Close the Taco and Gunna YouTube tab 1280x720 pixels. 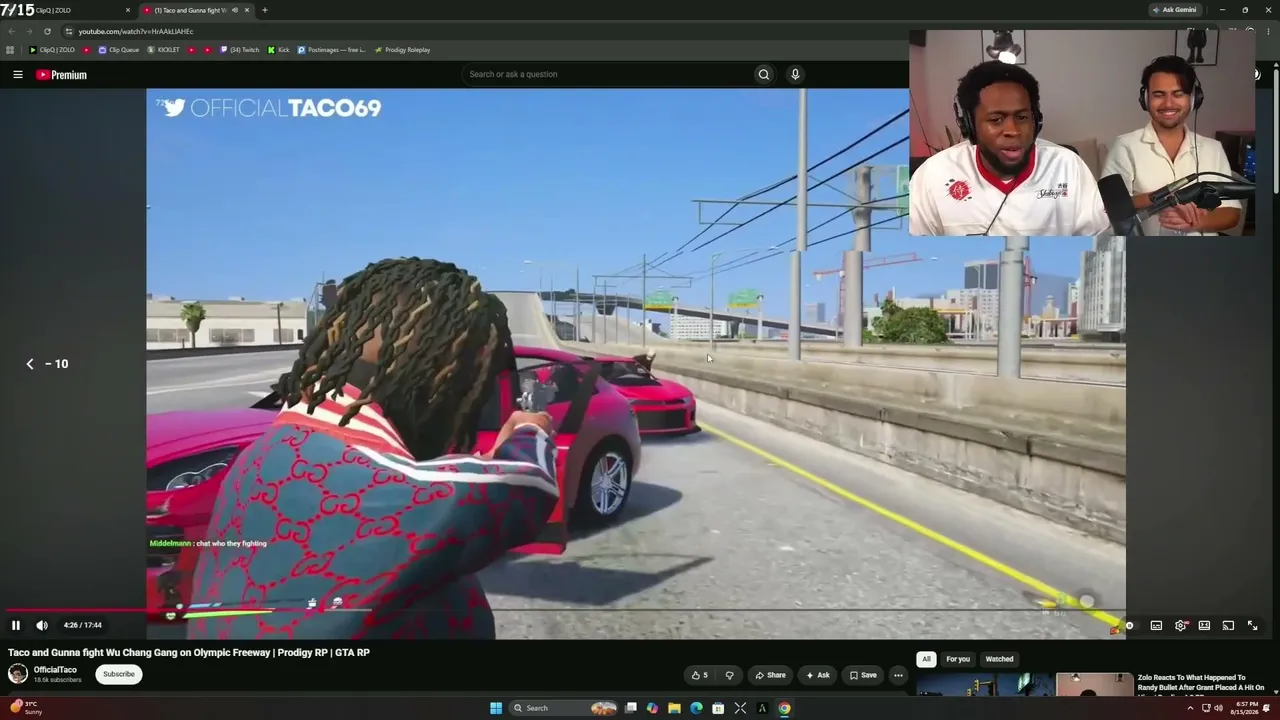tap(247, 10)
